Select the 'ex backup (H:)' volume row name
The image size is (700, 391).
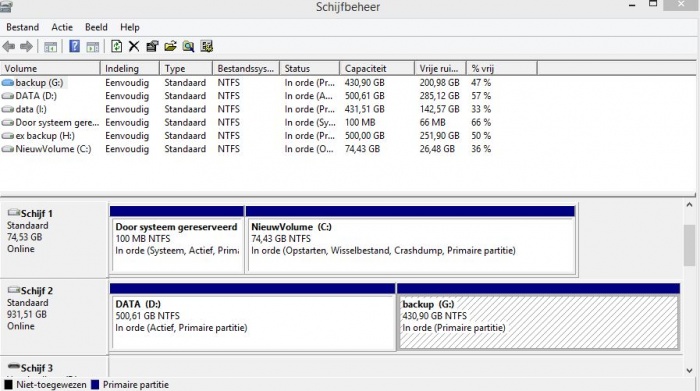(45, 136)
